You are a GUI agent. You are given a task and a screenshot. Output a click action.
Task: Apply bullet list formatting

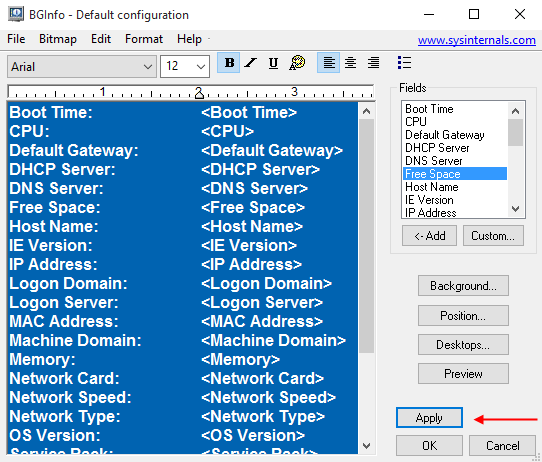tap(404, 63)
